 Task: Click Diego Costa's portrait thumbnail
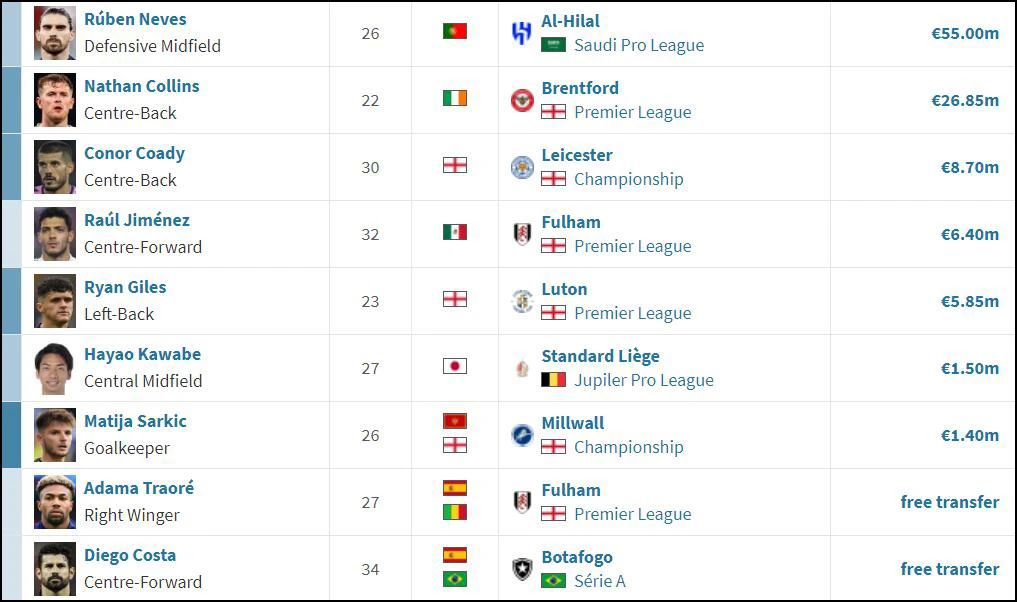click(x=54, y=569)
